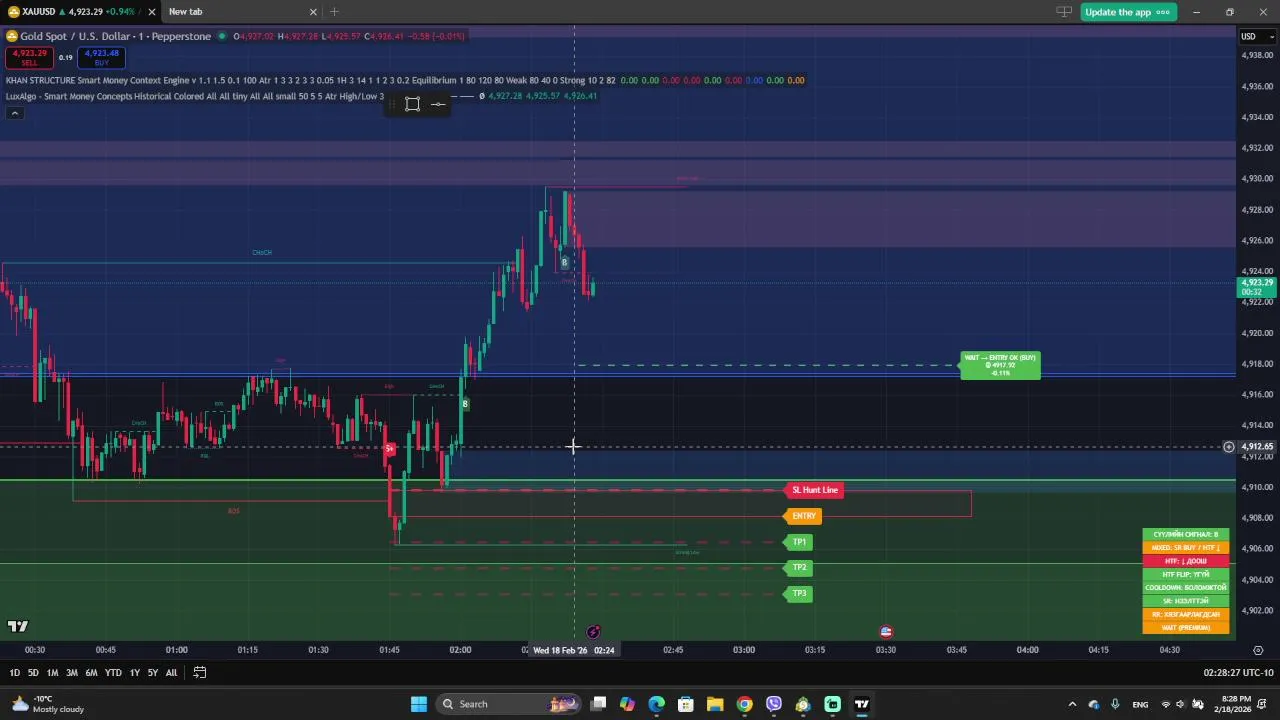Open Google Chrome from taskbar
The height and width of the screenshot is (720, 1280).
pos(744,704)
